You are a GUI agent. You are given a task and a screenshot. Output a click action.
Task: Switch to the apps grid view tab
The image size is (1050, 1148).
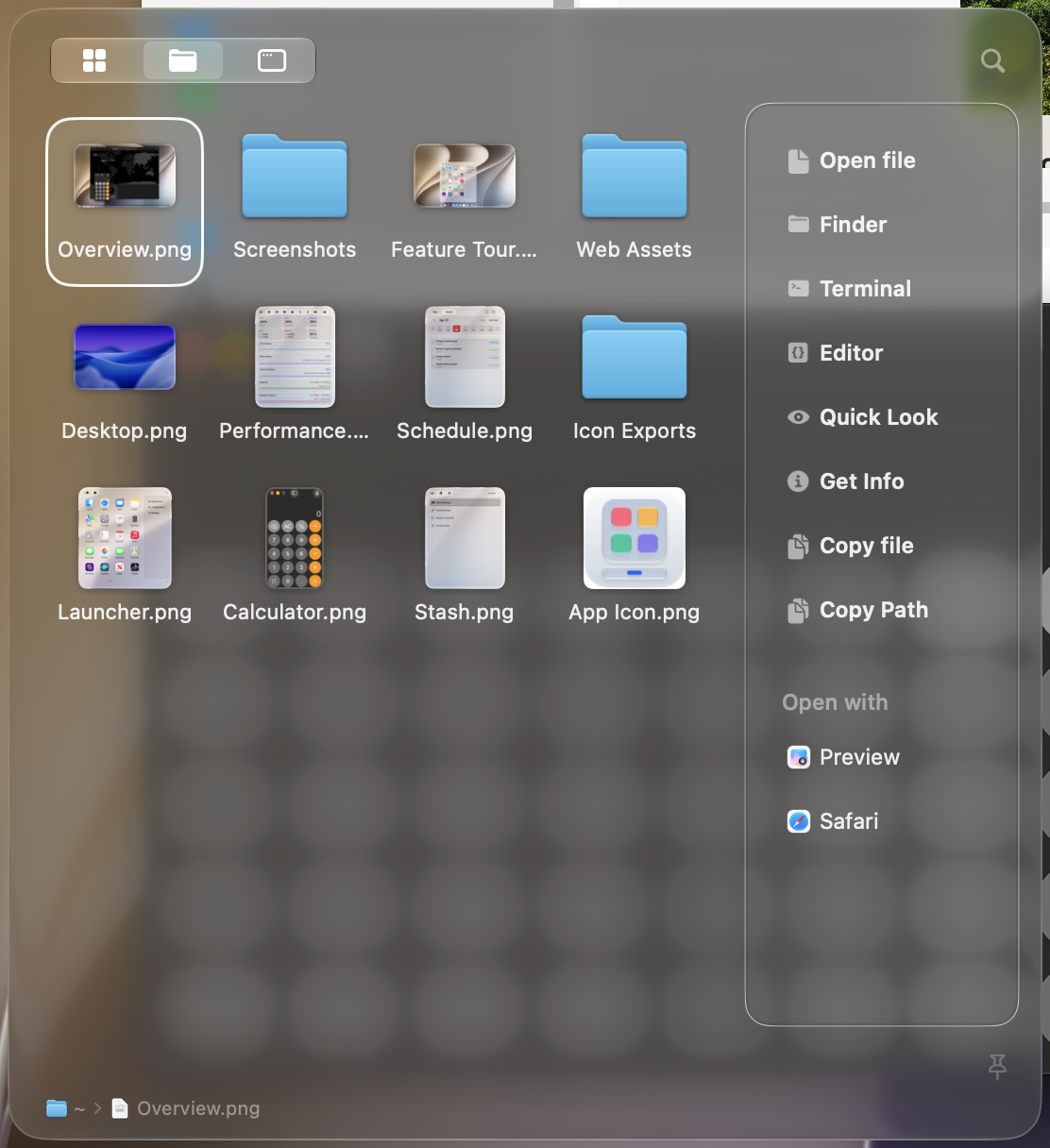tap(94, 60)
